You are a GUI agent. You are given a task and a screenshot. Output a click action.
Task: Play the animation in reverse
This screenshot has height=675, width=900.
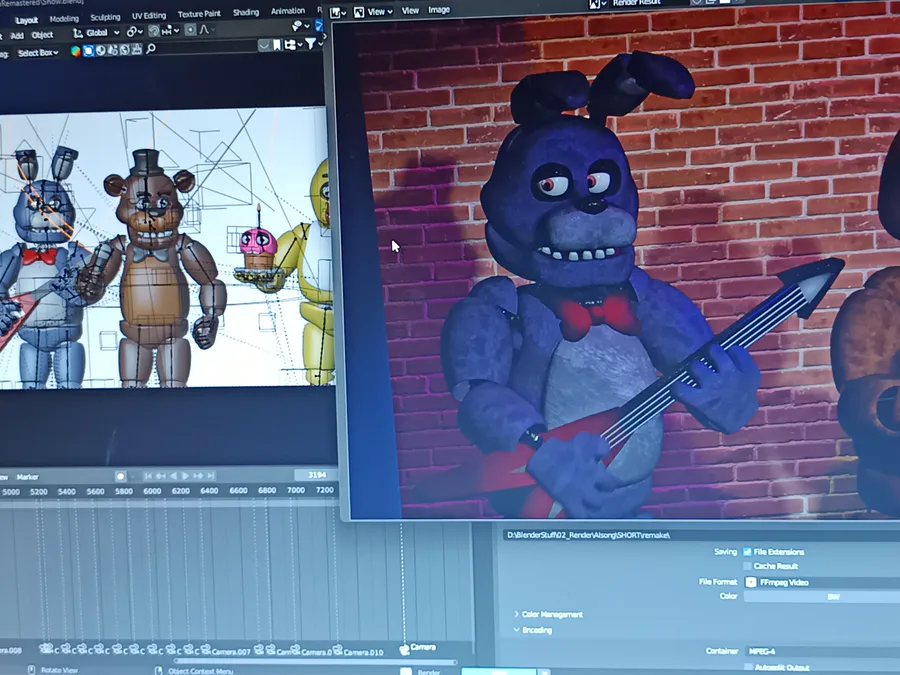[173, 476]
